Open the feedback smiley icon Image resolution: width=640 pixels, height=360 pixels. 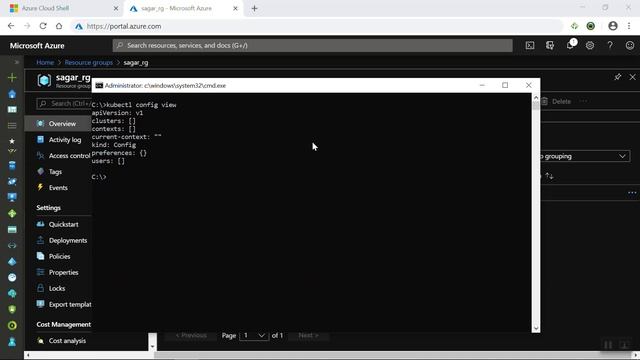click(630, 45)
